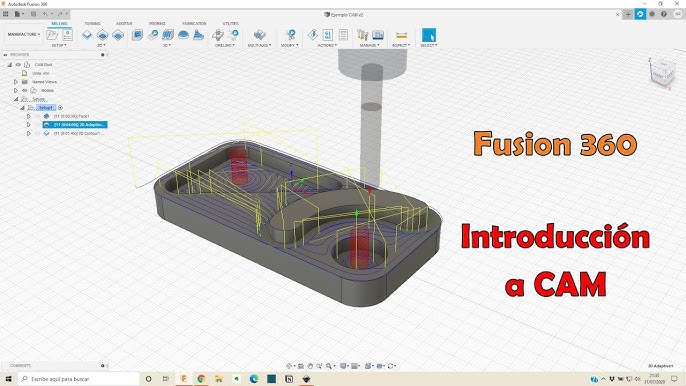Expand the ACTIONS dropdown
This screenshot has height=386, width=686.
tap(328, 45)
